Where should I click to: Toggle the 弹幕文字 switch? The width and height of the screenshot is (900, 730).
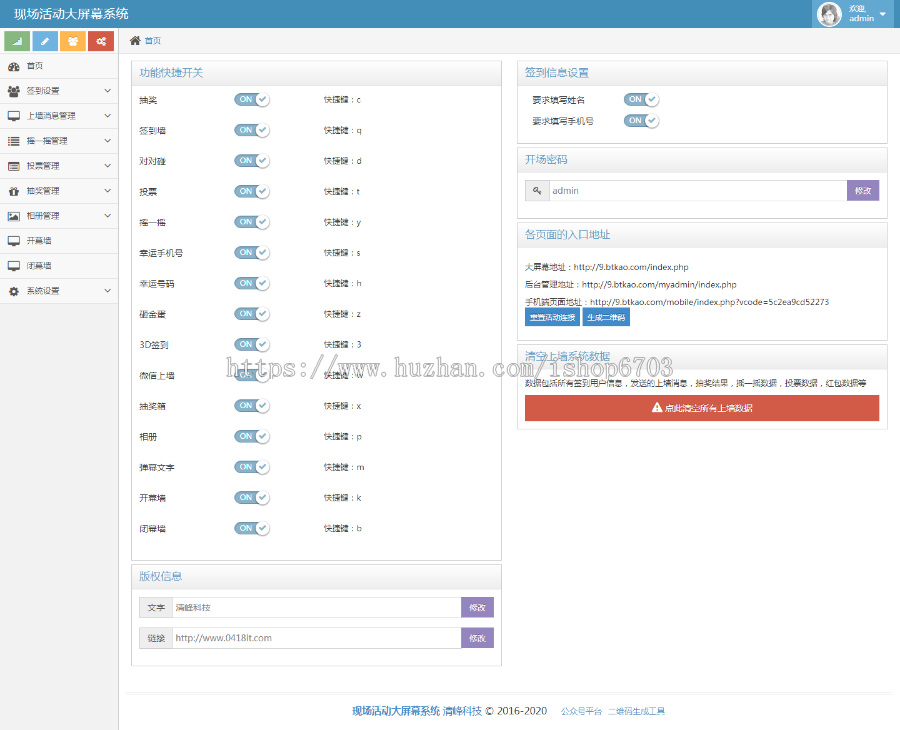[x=252, y=467]
